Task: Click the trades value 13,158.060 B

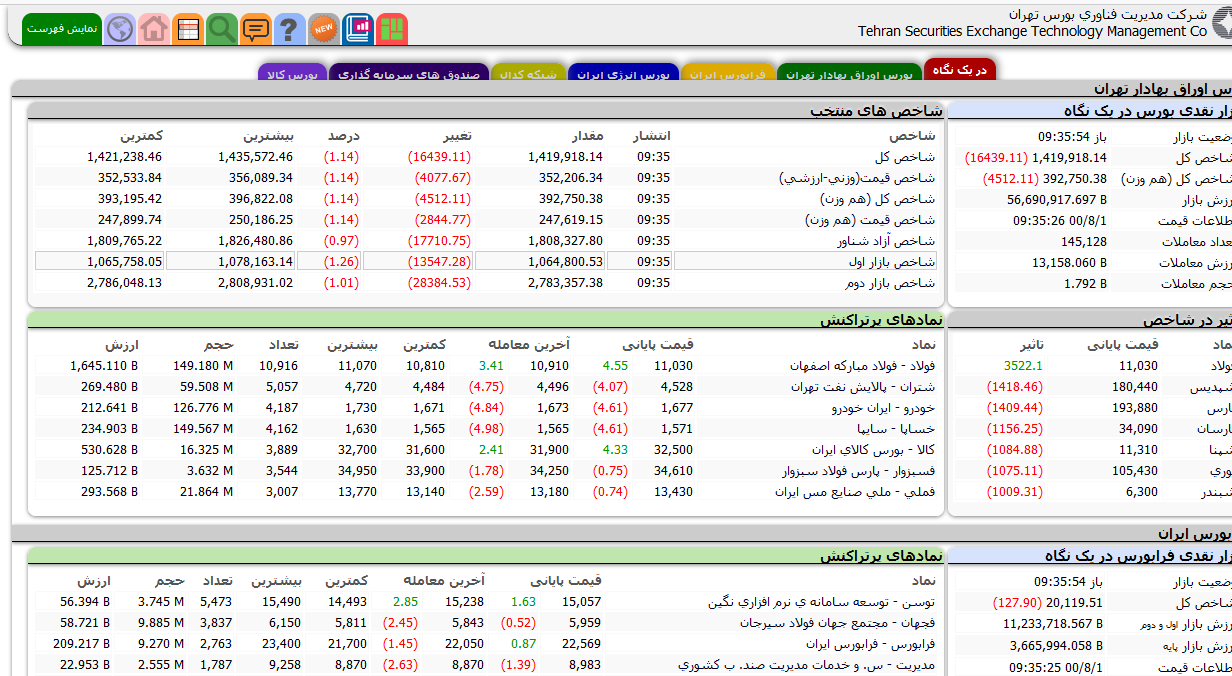Action: [x=1070, y=262]
